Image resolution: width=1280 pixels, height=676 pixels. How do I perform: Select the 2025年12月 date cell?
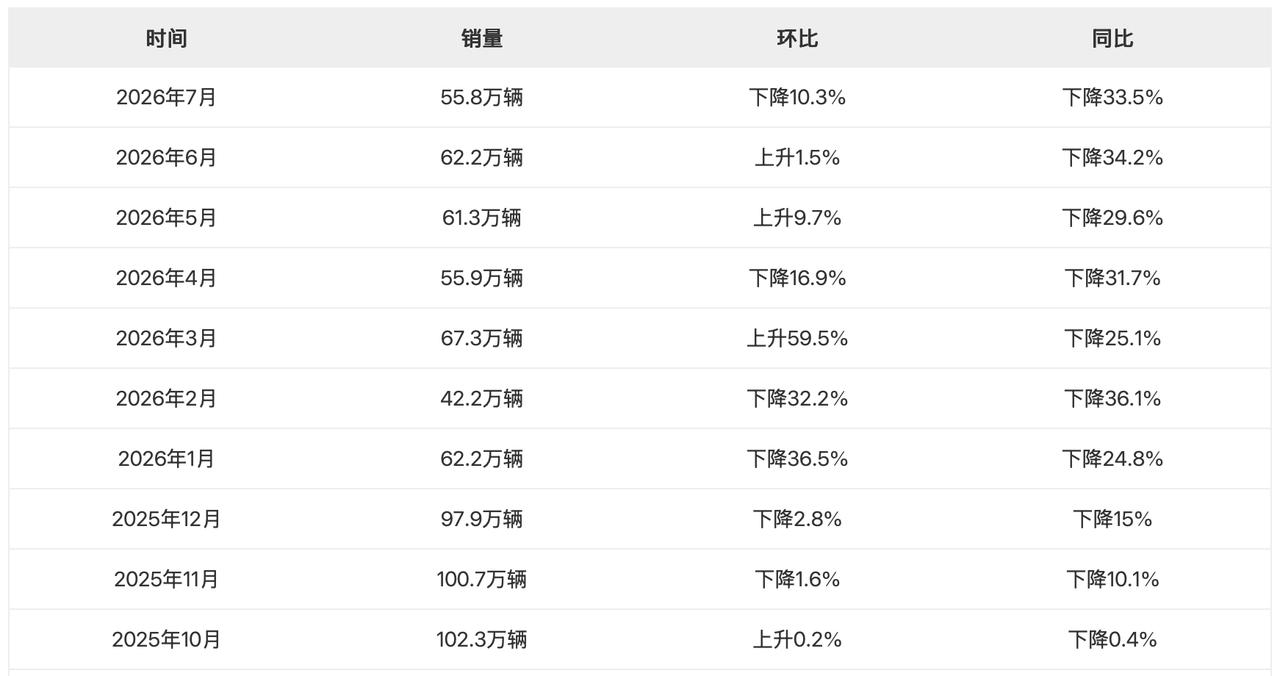(166, 519)
